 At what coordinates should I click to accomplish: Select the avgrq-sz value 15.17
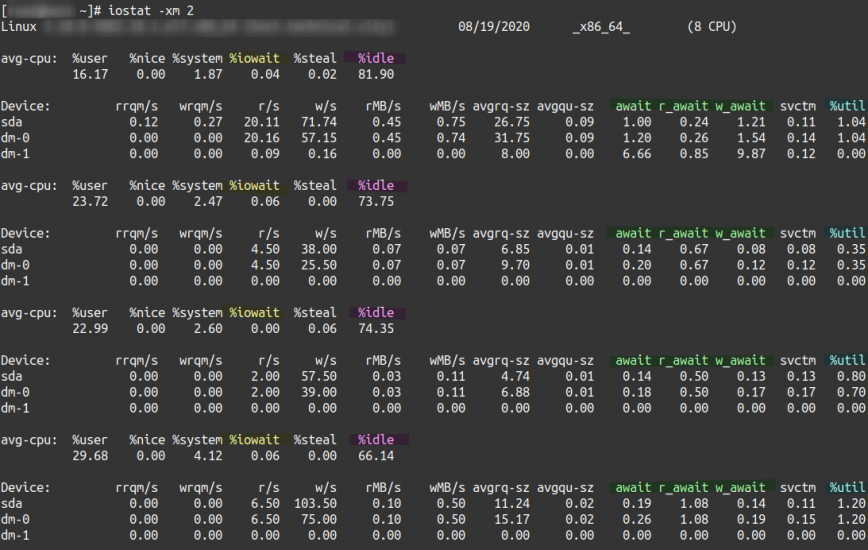point(511,519)
